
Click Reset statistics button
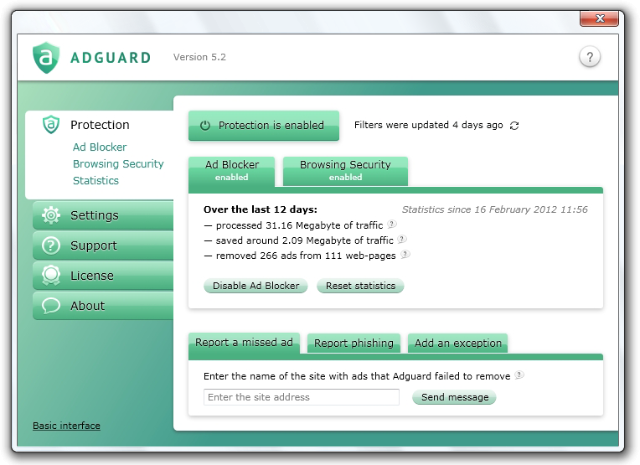[x=360, y=286]
